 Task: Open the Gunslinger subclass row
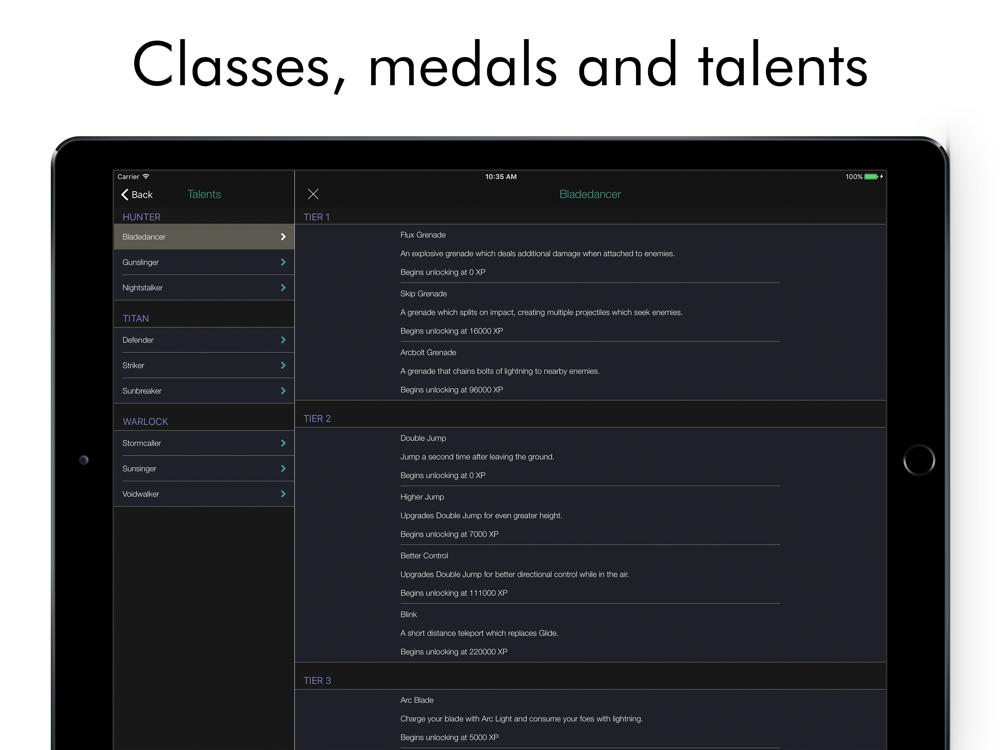(x=204, y=262)
